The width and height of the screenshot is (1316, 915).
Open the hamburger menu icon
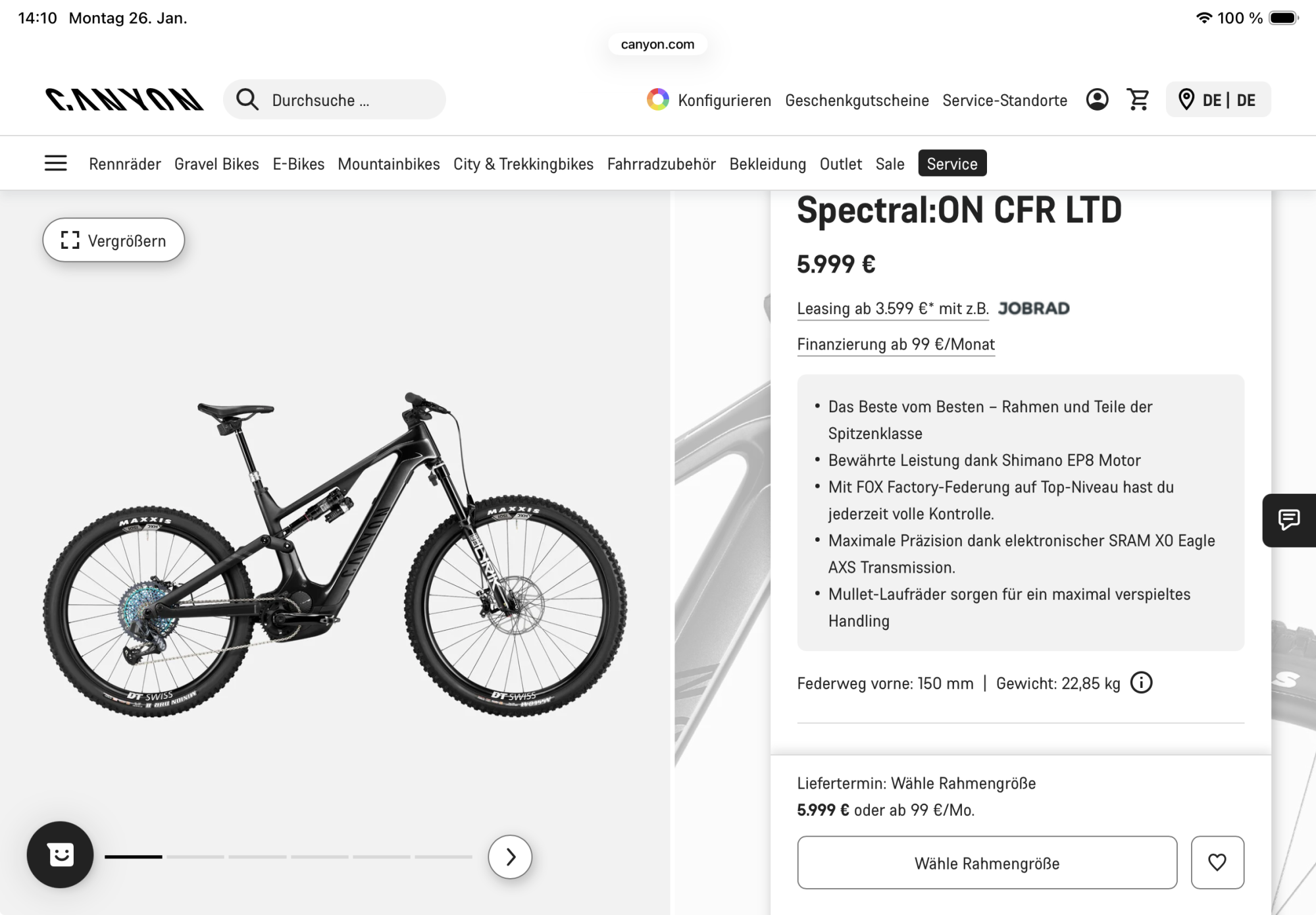[x=56, y=163]
